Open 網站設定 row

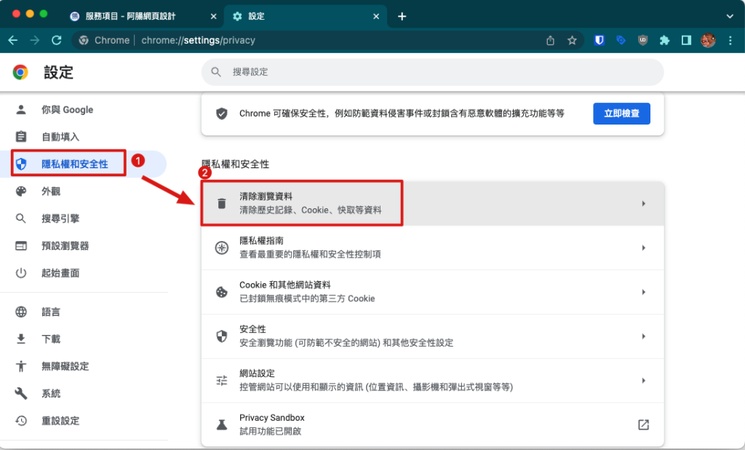(x=432, y=380)
